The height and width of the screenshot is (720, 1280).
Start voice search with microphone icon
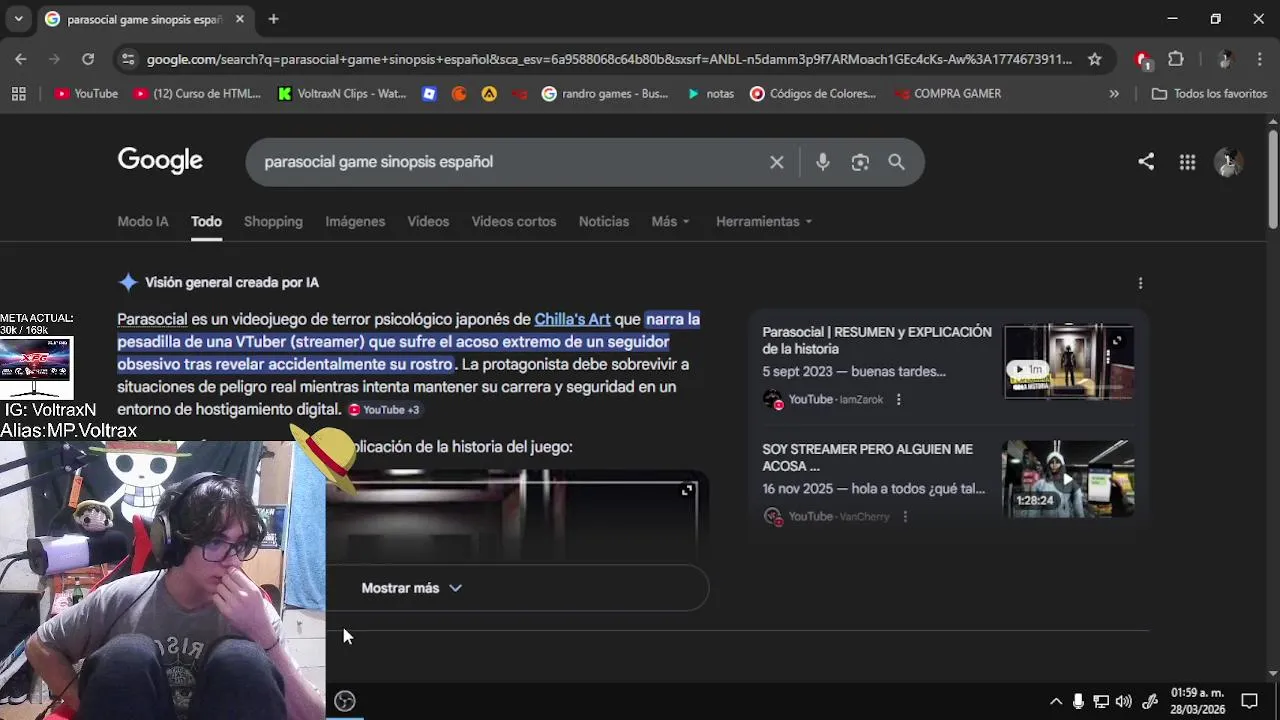(x=823, y=162)
